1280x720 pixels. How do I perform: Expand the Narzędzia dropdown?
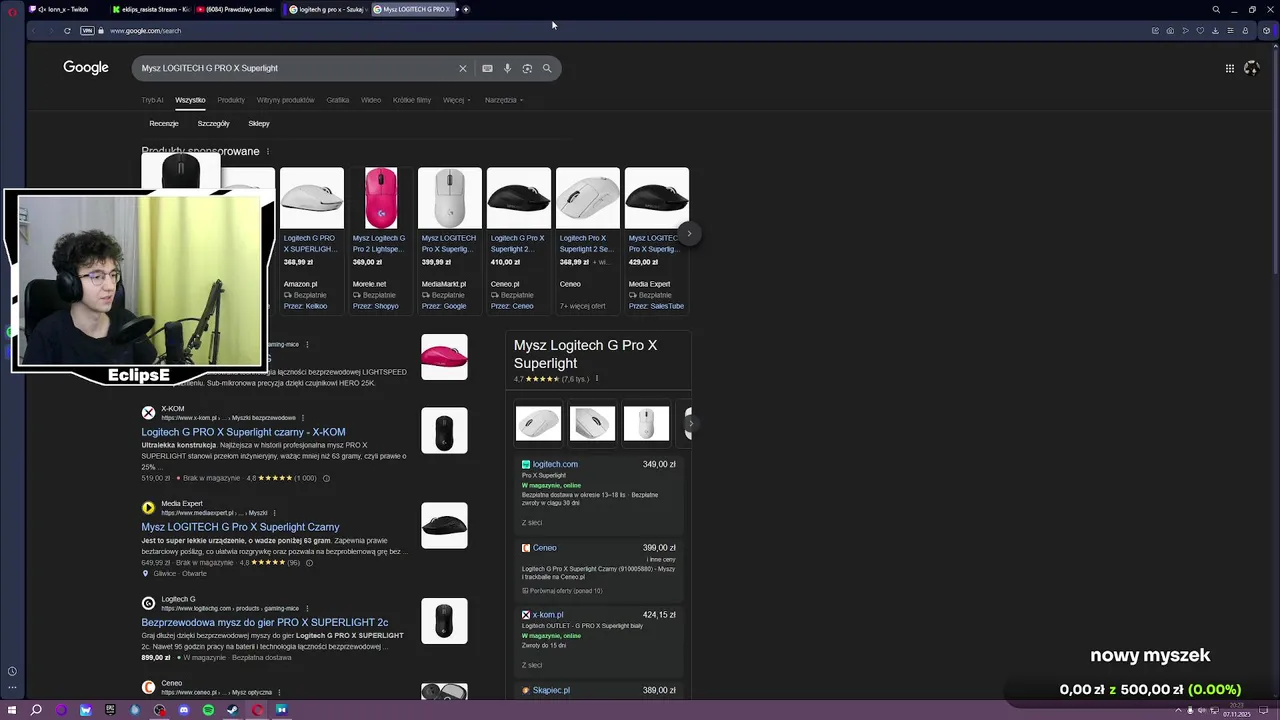click(x=503, y=100)
